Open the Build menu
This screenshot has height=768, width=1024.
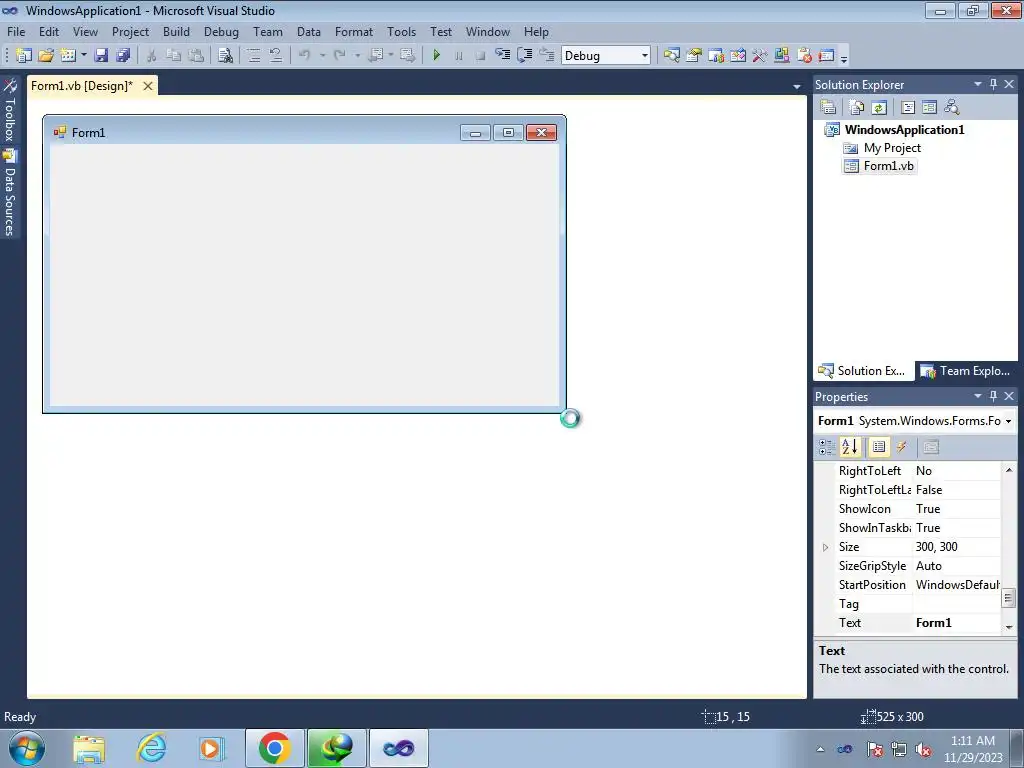click(176, 32)
